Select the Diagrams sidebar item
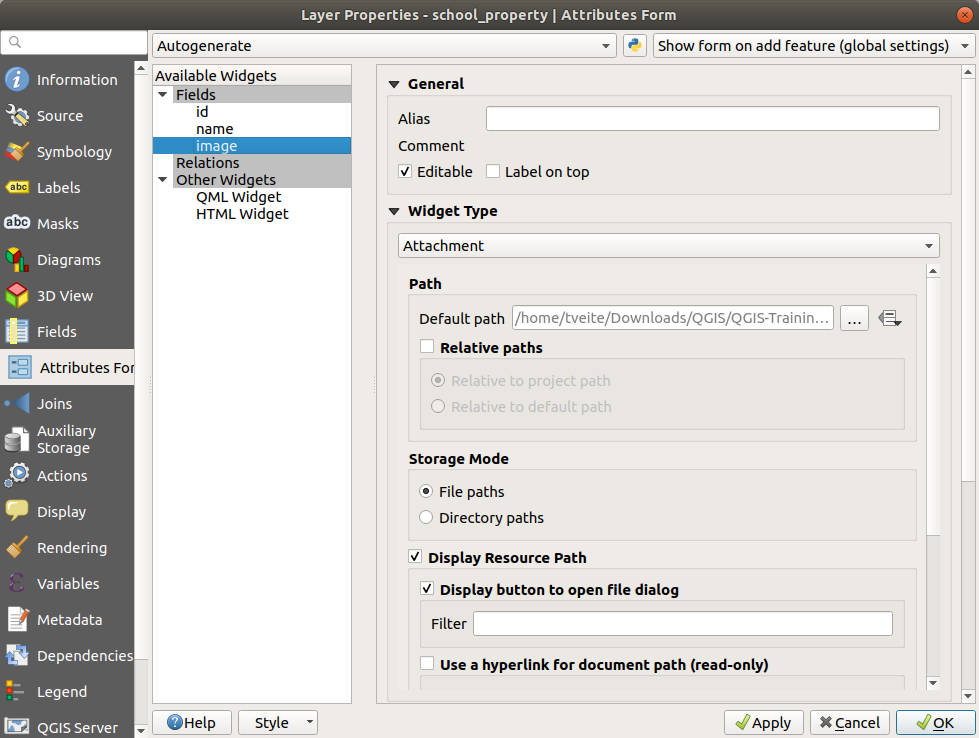The height and width of the screenshot is (738, 979). point(68,260)
